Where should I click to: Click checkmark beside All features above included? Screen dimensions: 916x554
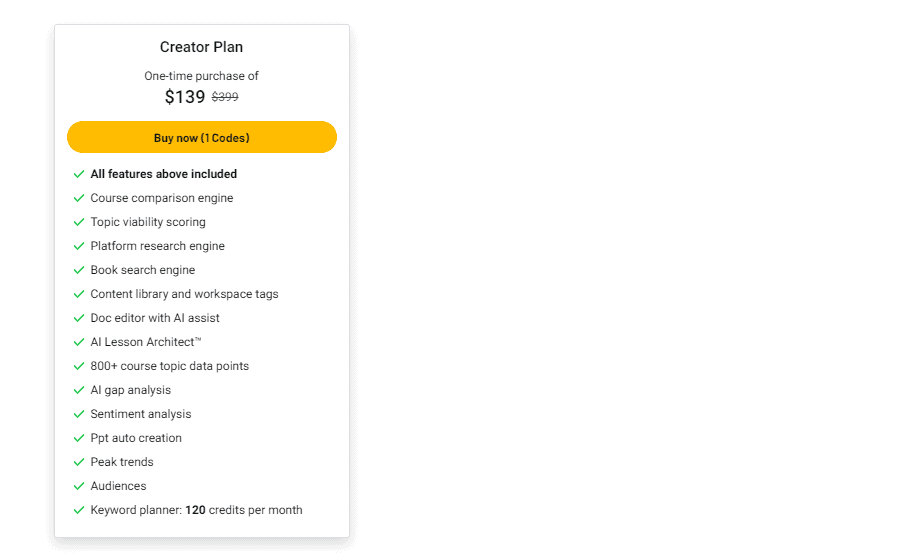[x=79, y=174]
